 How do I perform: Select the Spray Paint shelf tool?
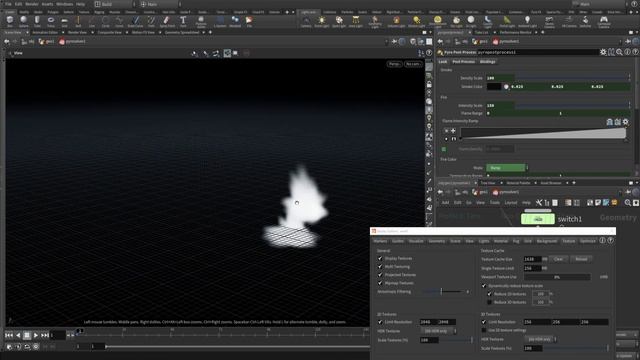click(x=167, y=21)
